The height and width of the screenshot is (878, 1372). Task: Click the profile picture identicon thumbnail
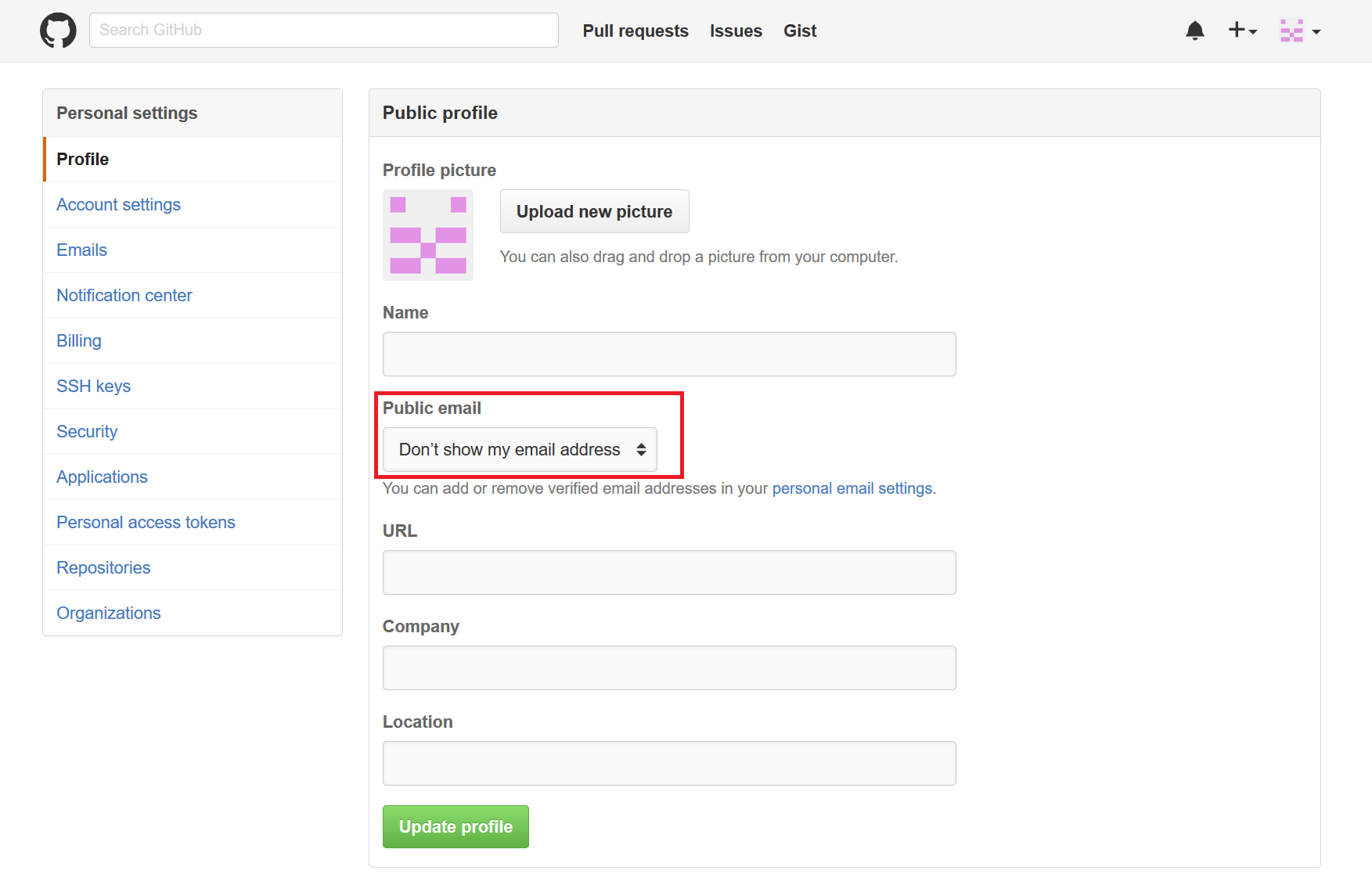(428, 235)
